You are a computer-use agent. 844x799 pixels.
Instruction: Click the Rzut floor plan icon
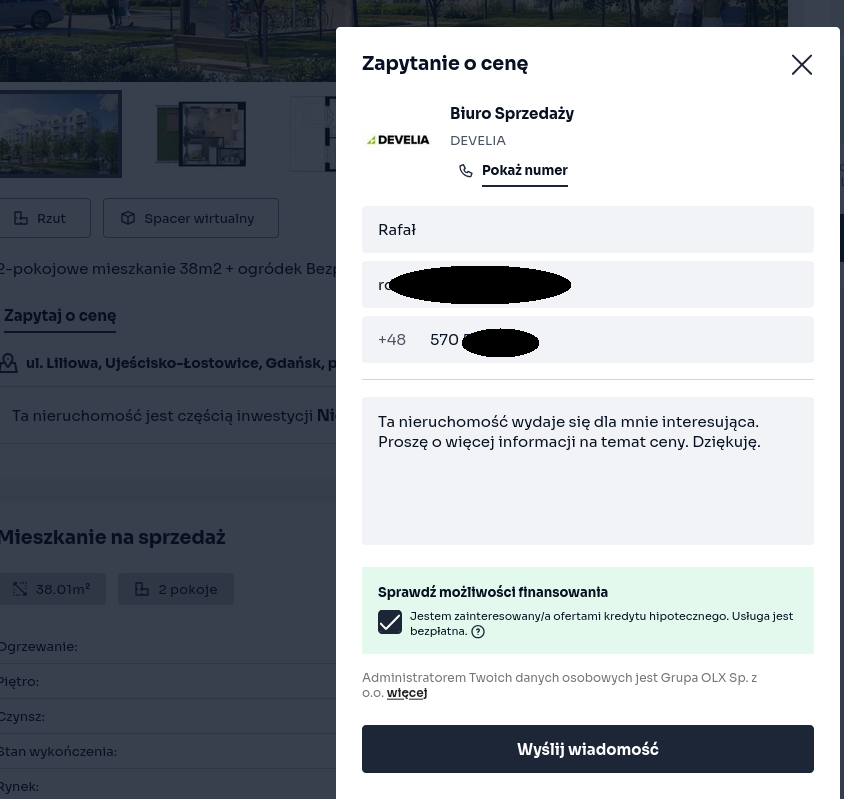click(x=21, y=218)
